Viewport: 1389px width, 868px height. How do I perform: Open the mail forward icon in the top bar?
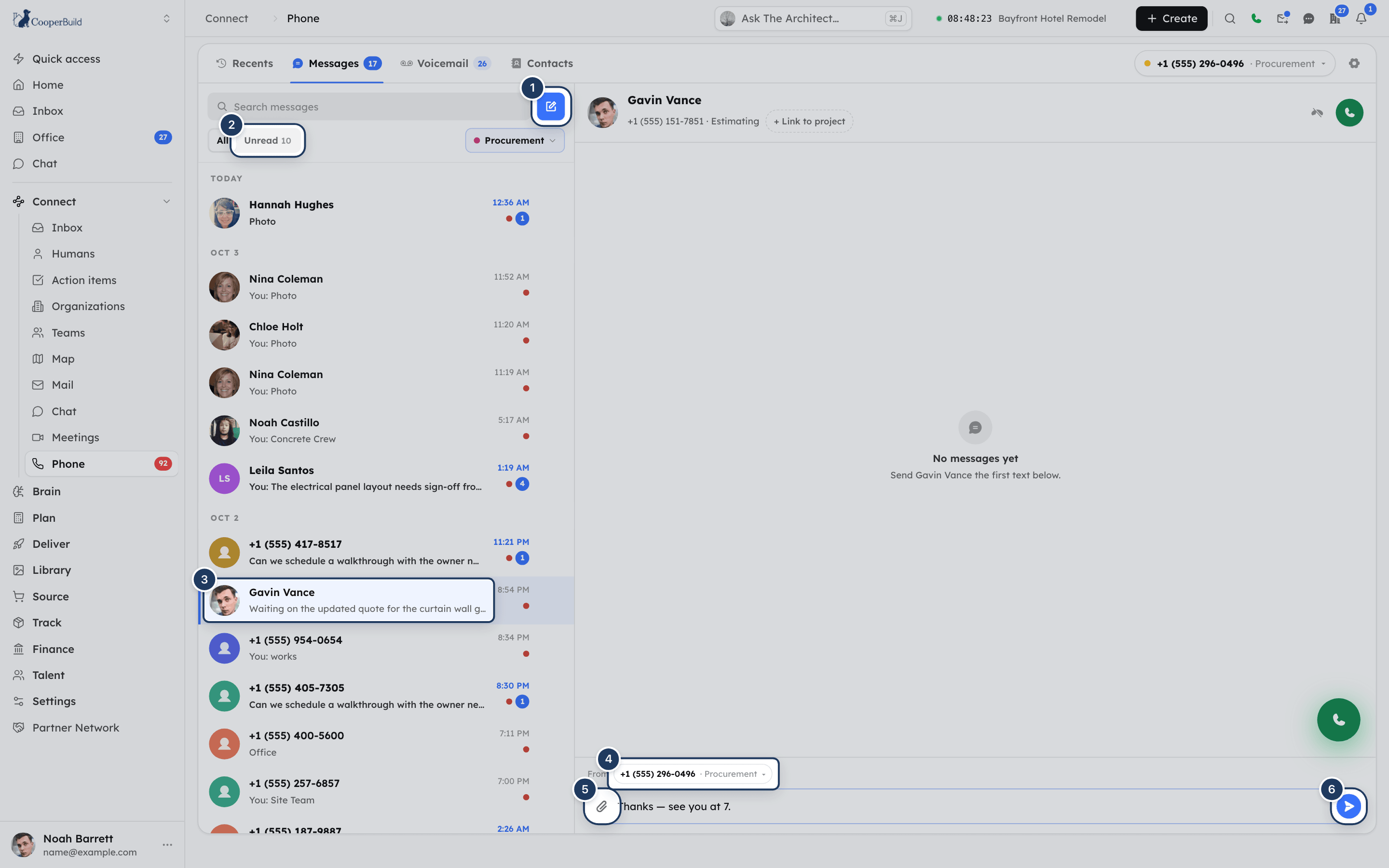1282,18
